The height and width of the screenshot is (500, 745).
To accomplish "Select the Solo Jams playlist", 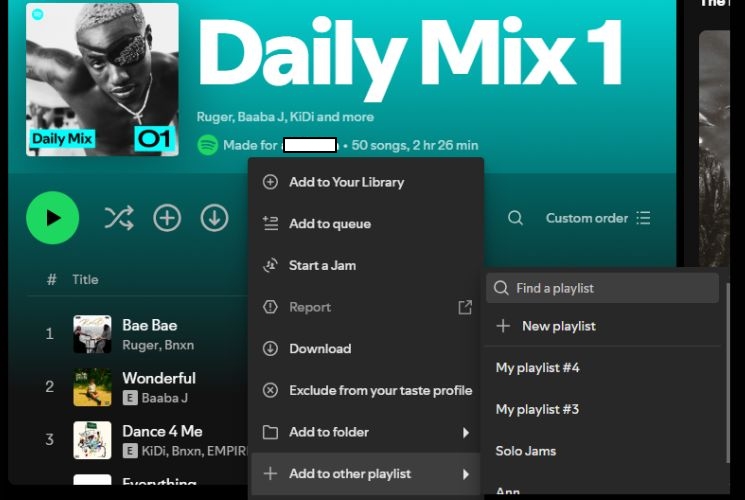I will [526, 451].
